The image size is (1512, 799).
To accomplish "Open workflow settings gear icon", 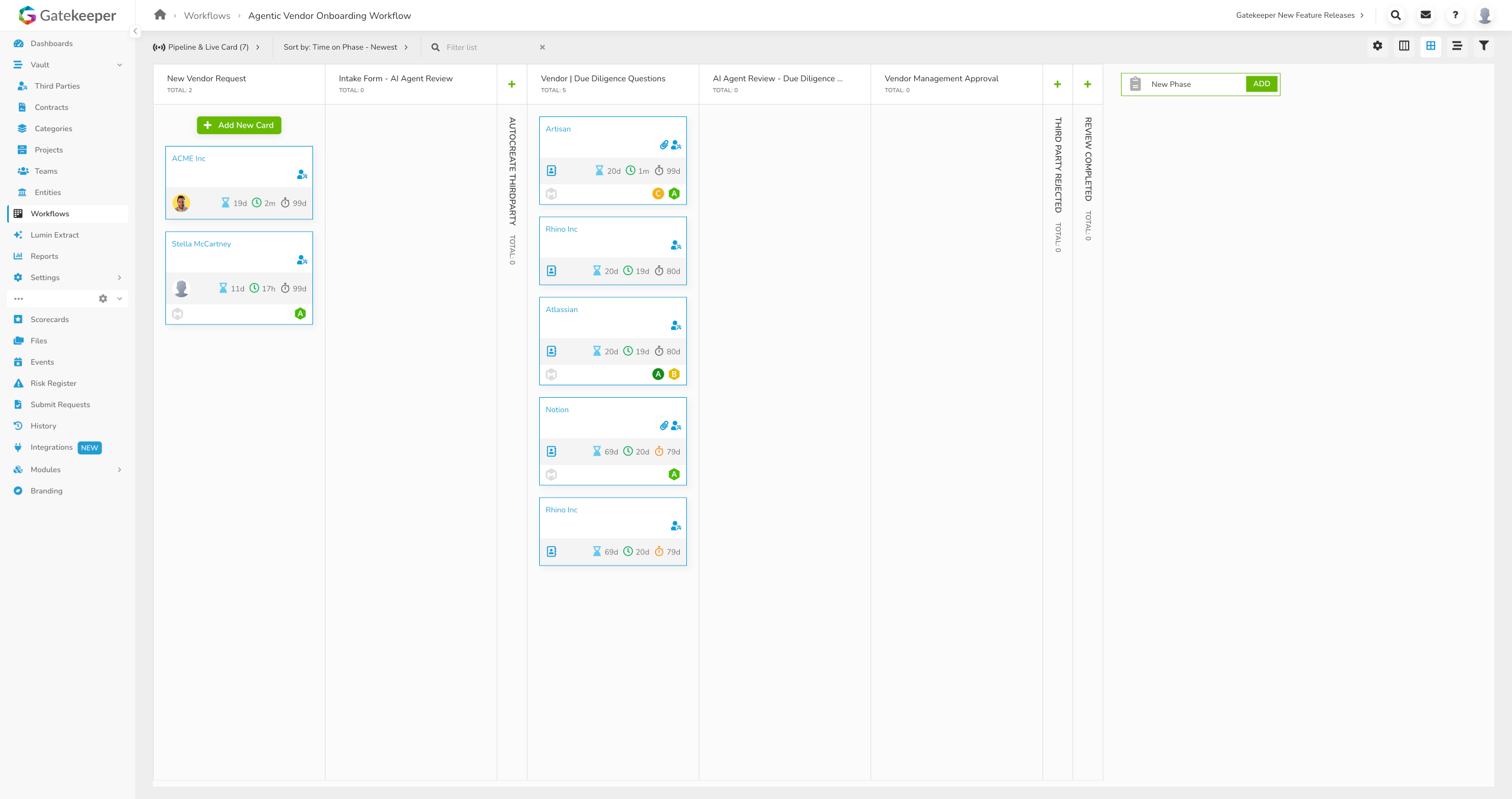I will [1377, 46].
